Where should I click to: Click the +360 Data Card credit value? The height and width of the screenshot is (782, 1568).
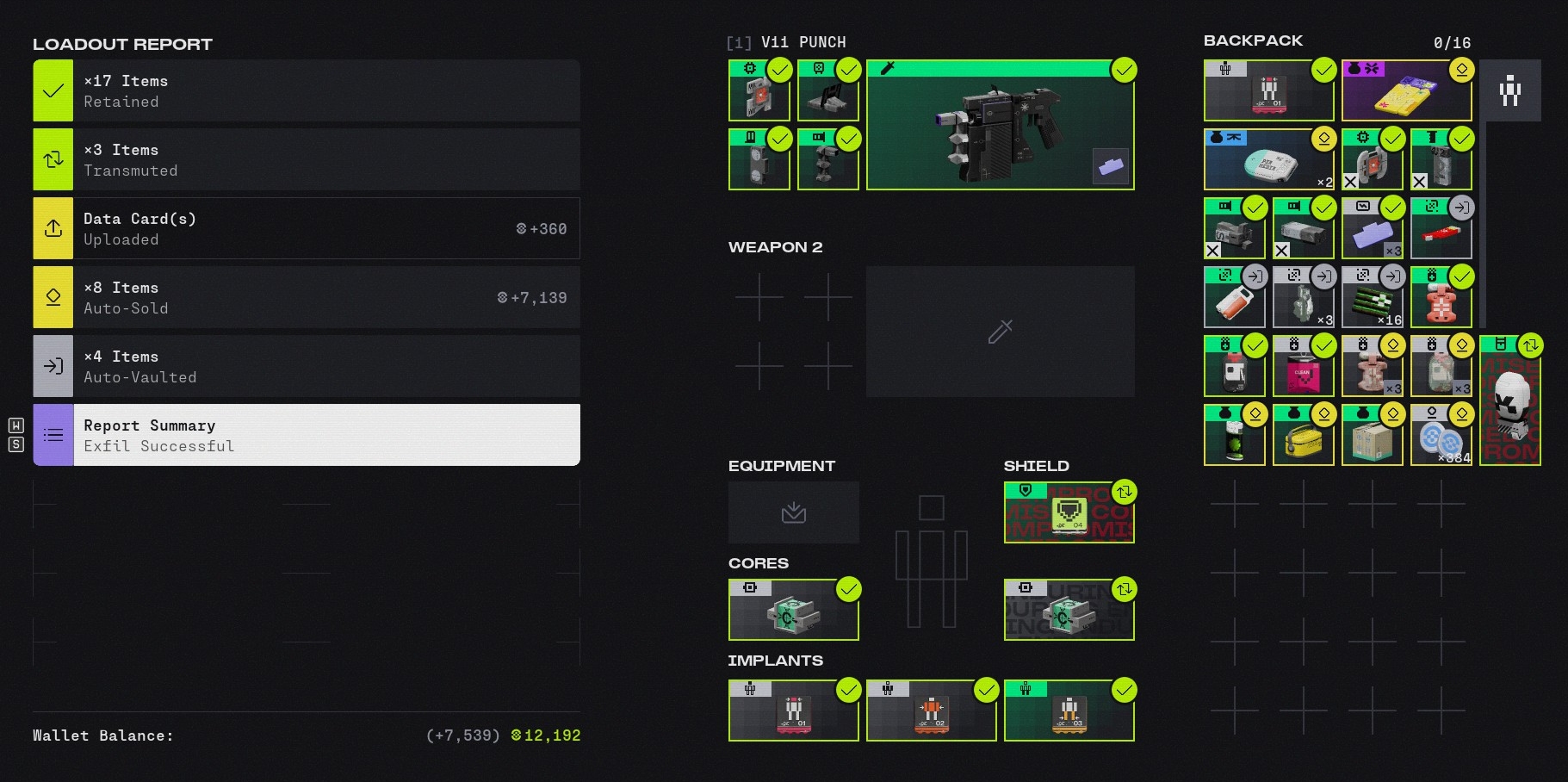pos(542,229)
